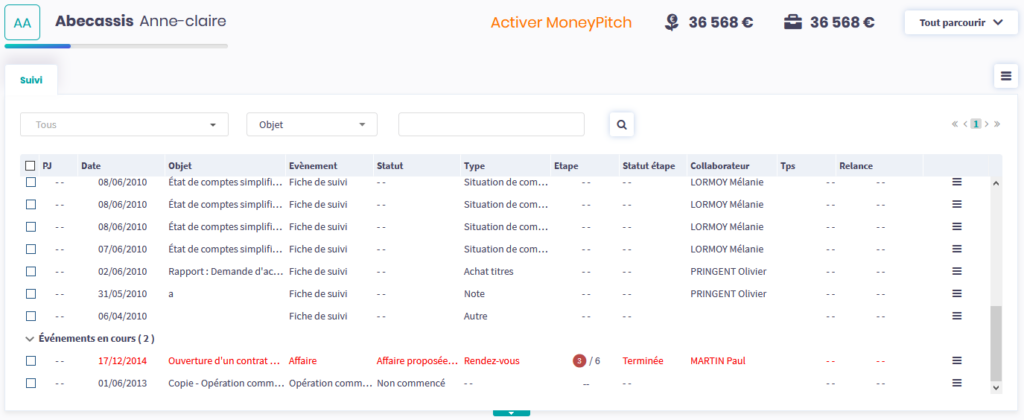Open the Objet filter dropdown
This screenshot has width=1024, height=420.
tap(311, 124)
